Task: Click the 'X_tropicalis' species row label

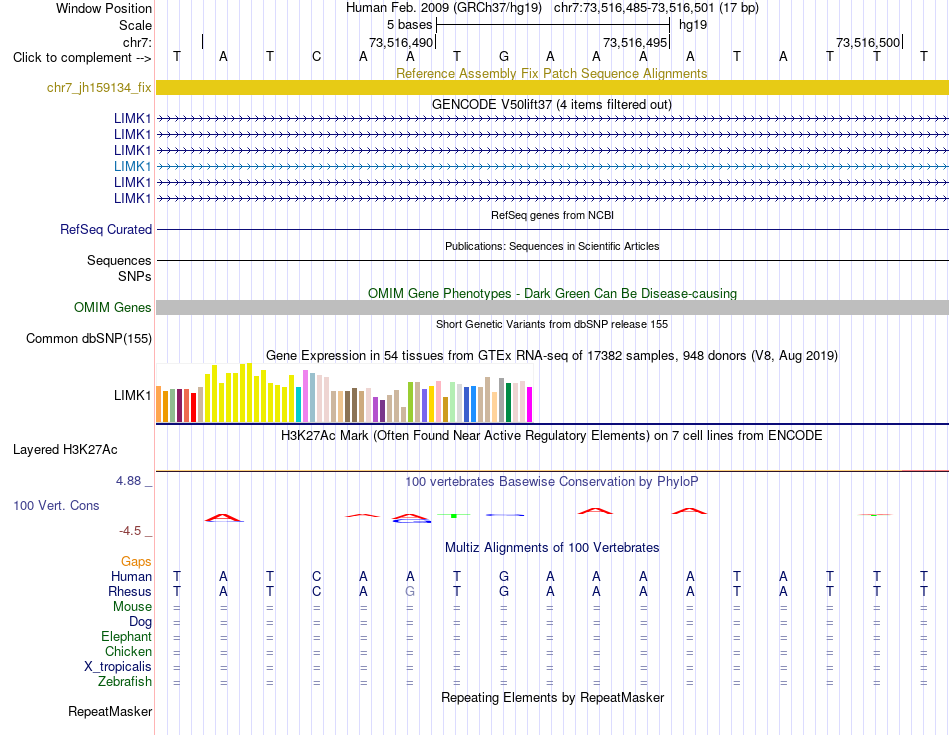Action: click(118, 667)
